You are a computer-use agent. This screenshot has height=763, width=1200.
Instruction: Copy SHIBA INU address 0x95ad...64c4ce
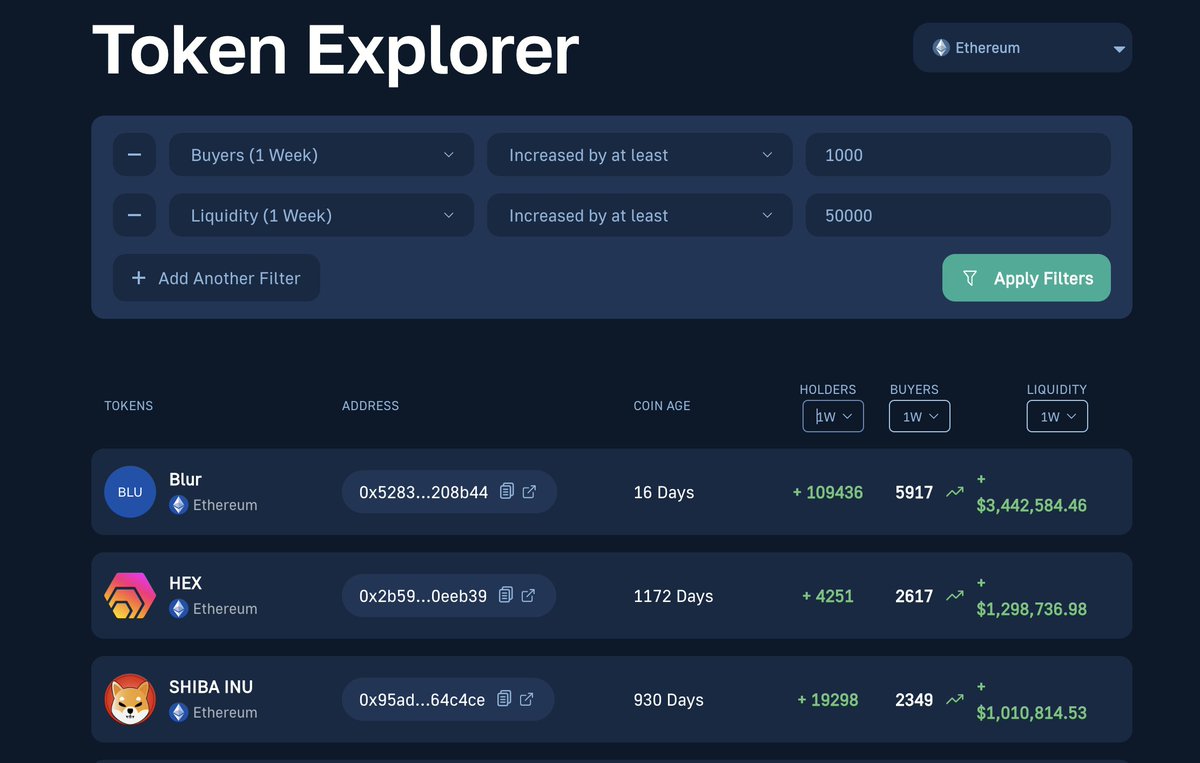point(504,699)
